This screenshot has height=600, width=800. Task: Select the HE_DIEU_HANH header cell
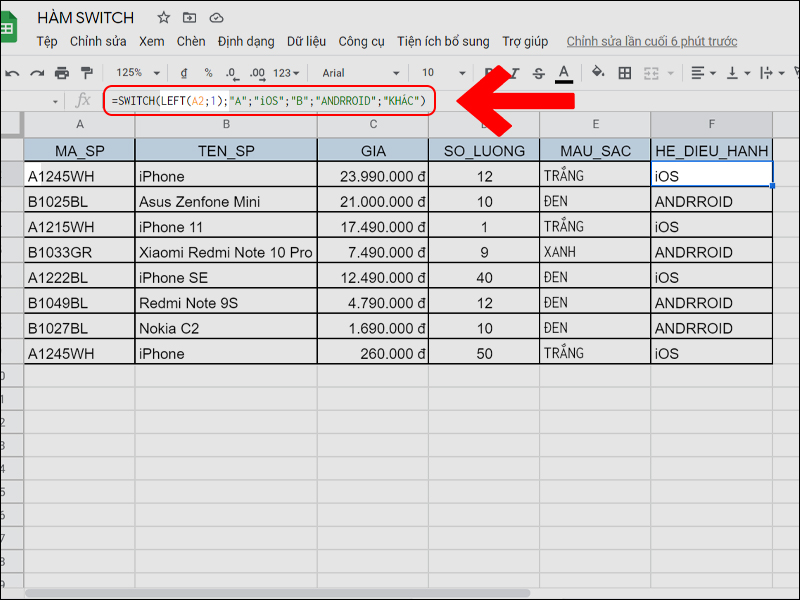click(711, 151)
